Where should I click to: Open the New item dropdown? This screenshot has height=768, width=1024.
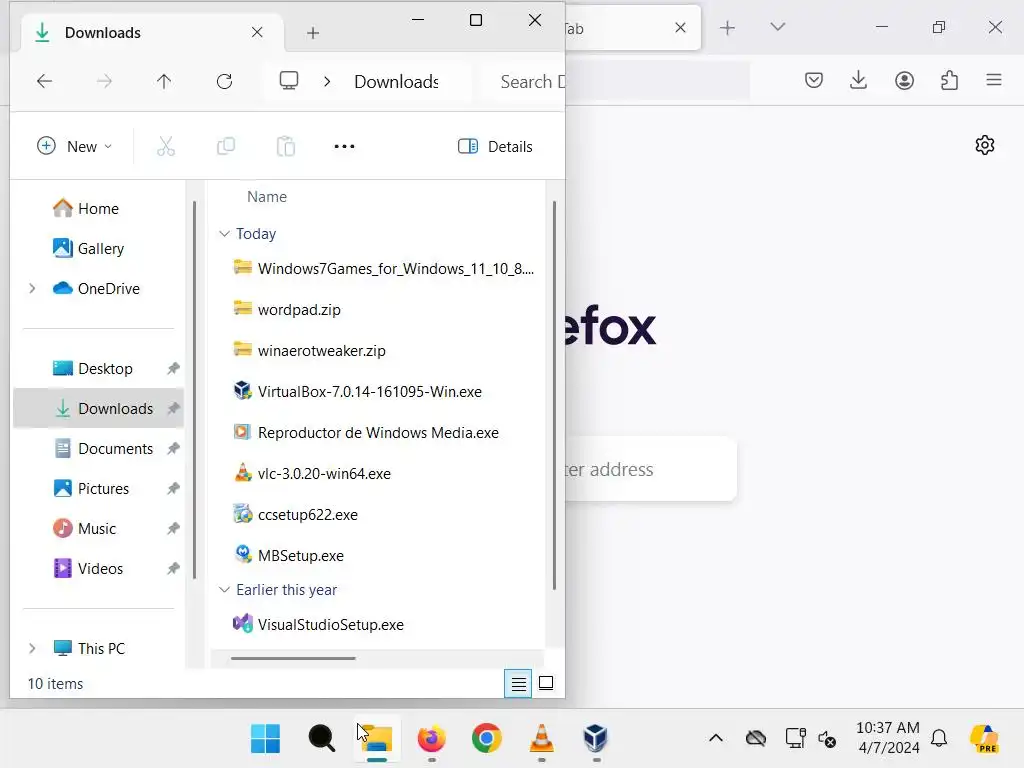pyautogui.click(x=74, y=146)
